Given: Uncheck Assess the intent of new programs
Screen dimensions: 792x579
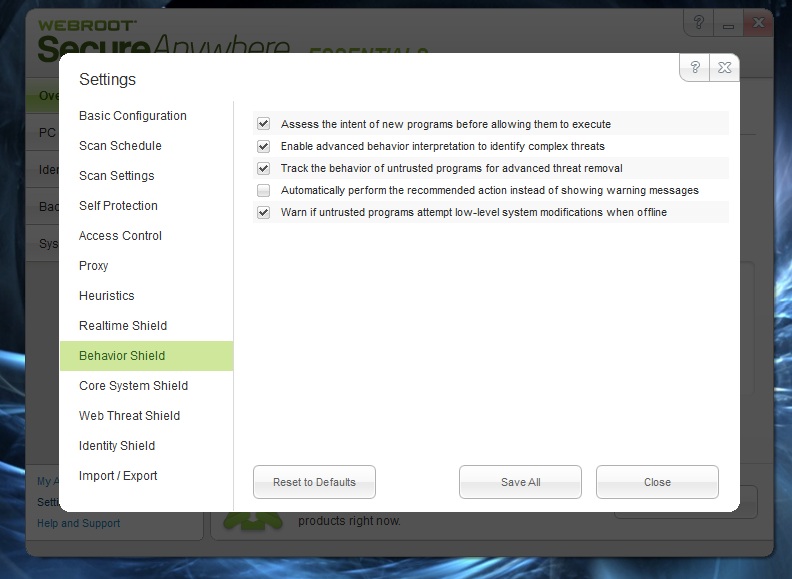Looking at the screenshot, I should pos(263,124).
